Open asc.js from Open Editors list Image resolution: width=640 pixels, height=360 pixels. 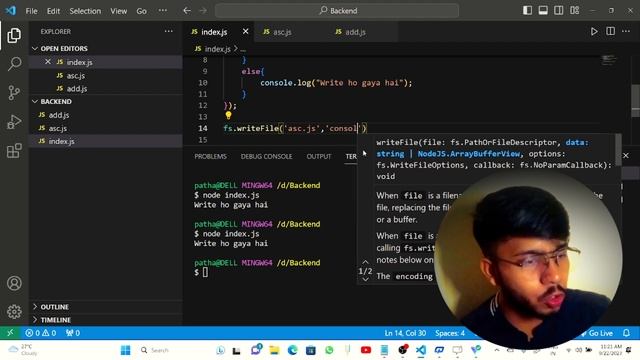click(x=76, y=76)
